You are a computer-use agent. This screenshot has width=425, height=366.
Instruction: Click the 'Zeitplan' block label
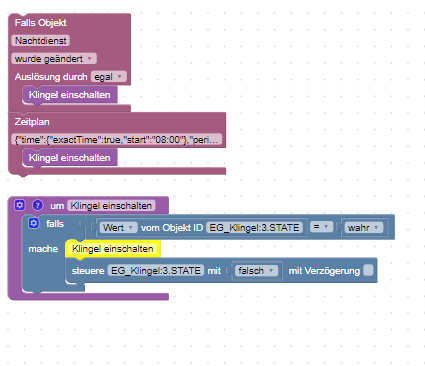32,122
